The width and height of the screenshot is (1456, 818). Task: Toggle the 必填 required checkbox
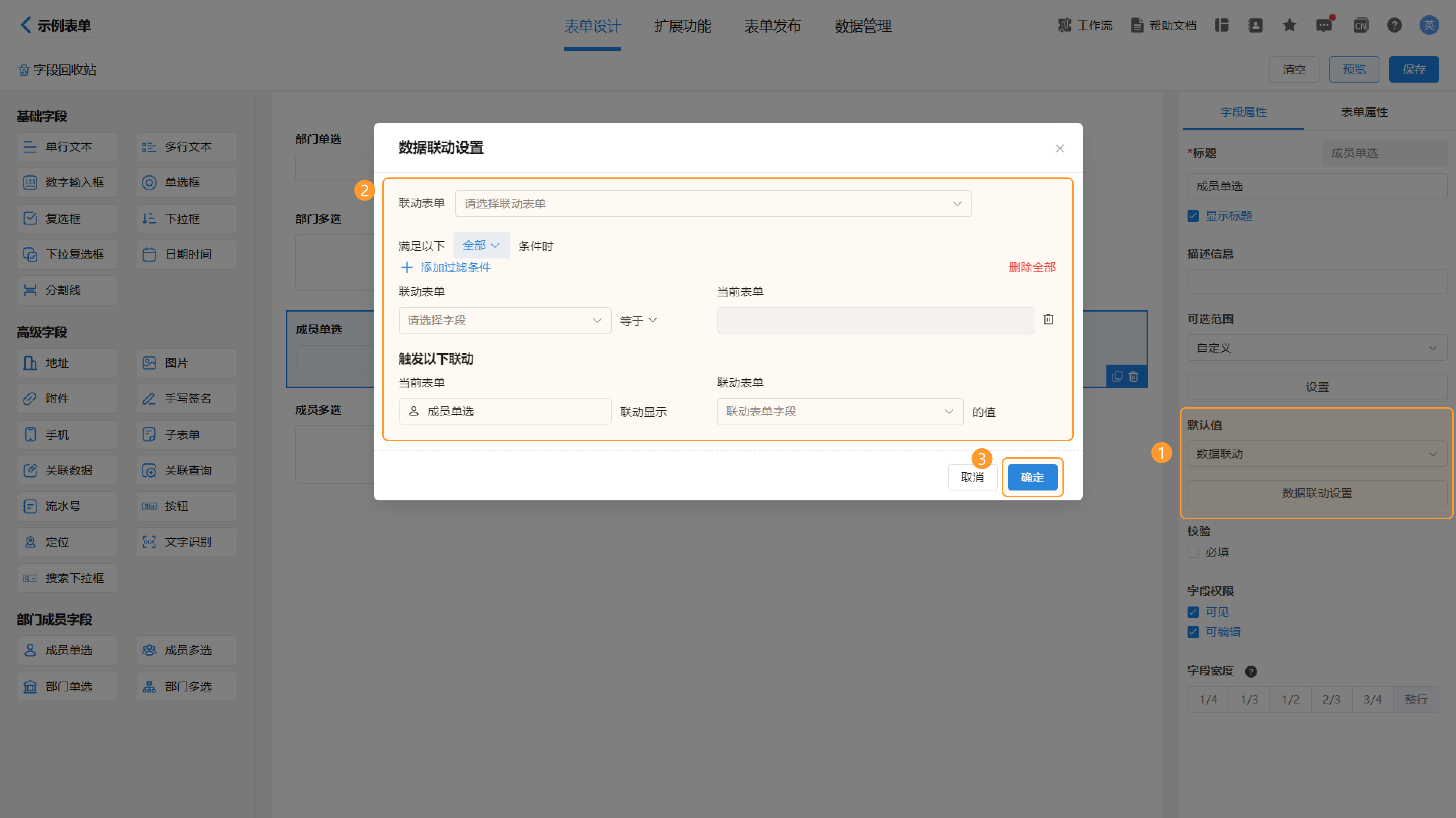1193,553
